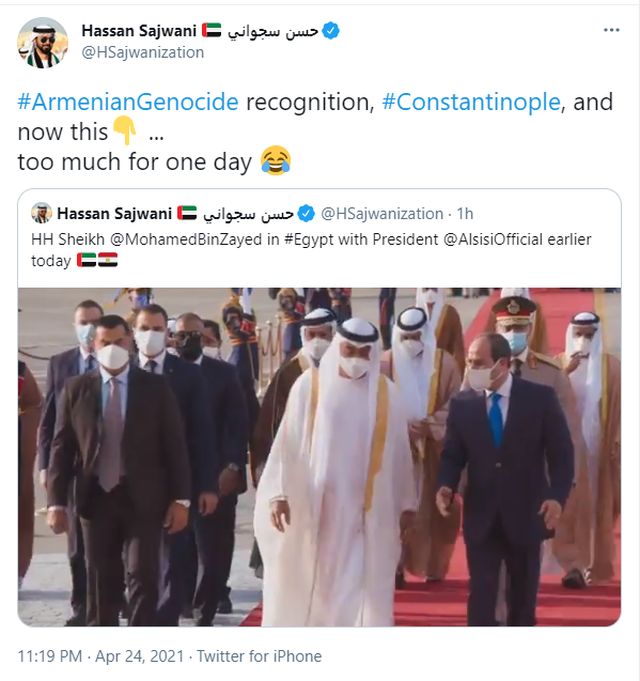Screen dimensions: 640x681
Task: Click the UAE flag emoji beside the top name
Action: pyautogui.click(x=211, y=31)
